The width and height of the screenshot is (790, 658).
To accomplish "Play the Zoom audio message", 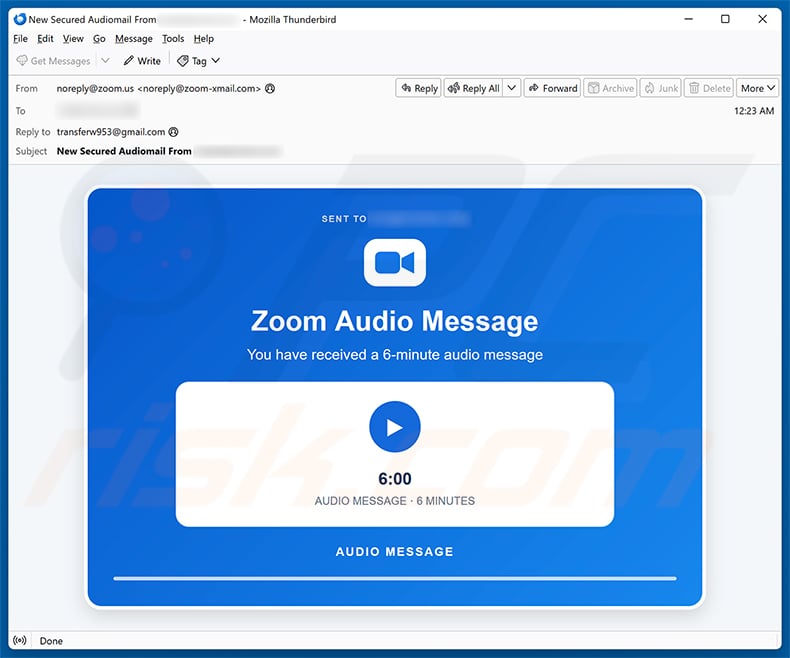I will coord(394,427).
